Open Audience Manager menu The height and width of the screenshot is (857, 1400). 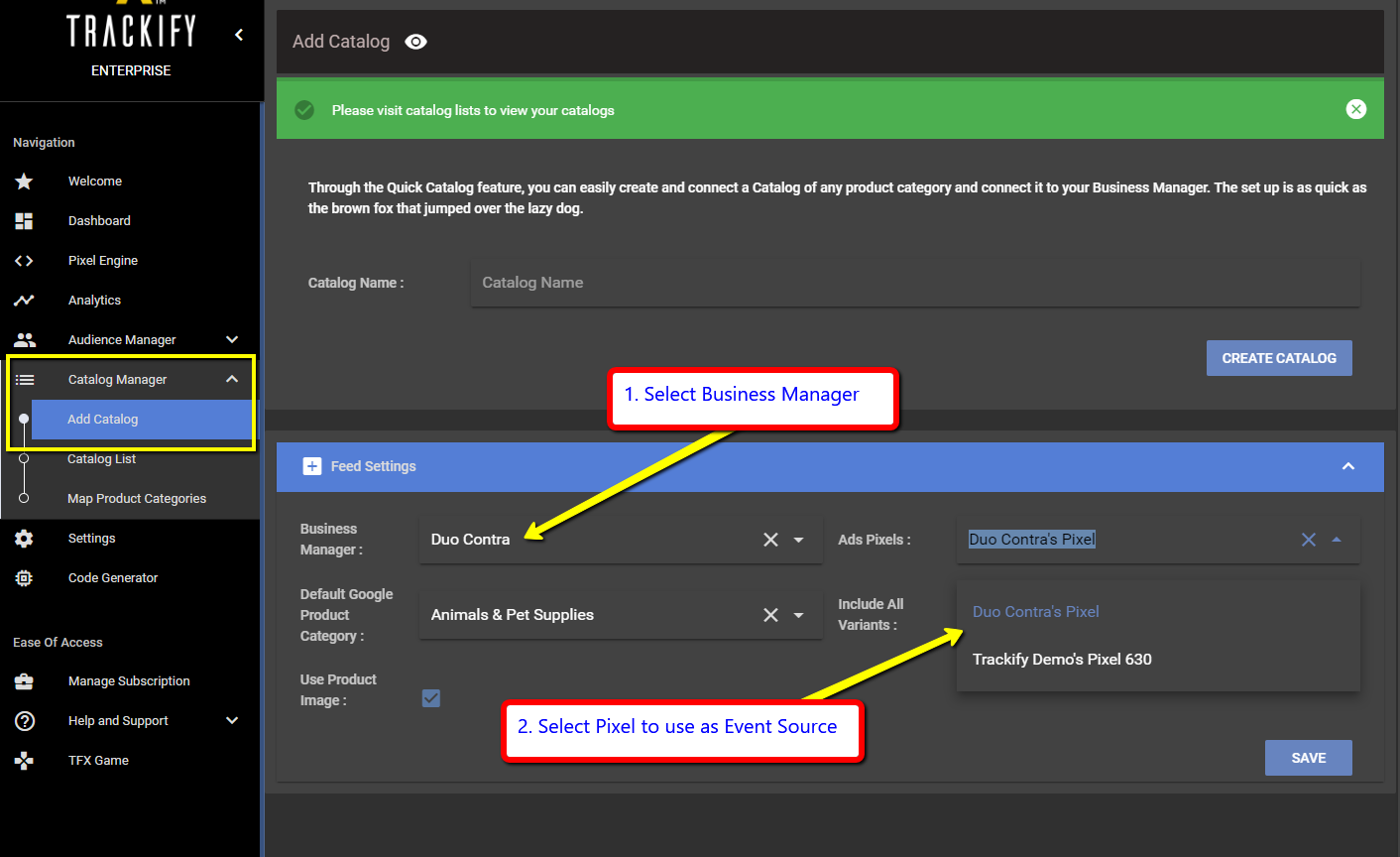pyautogui.click(x=122, y=340)
